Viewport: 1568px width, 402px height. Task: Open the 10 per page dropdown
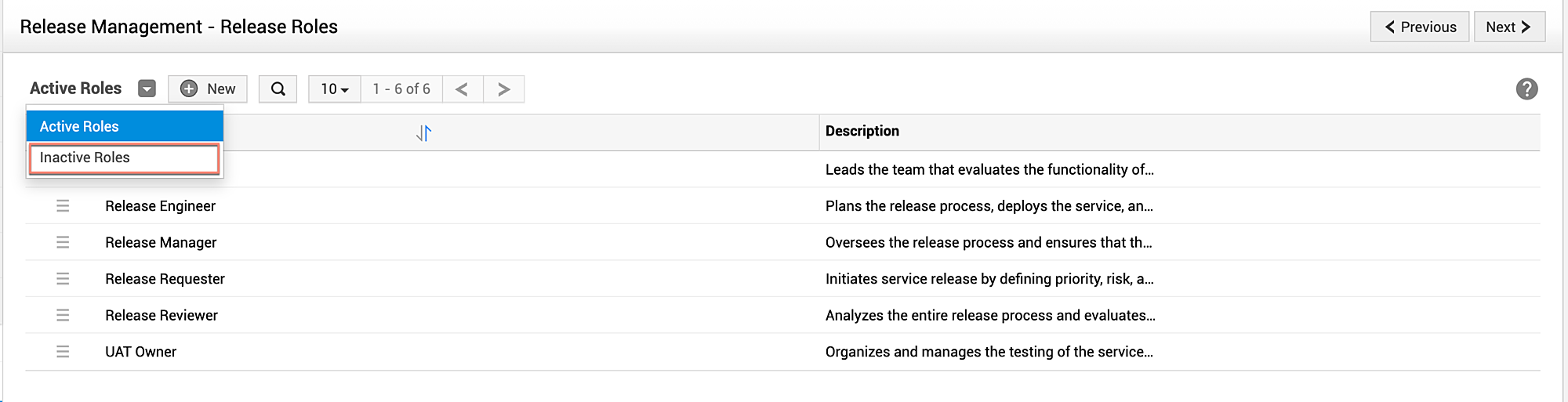[x=335, y=89]
